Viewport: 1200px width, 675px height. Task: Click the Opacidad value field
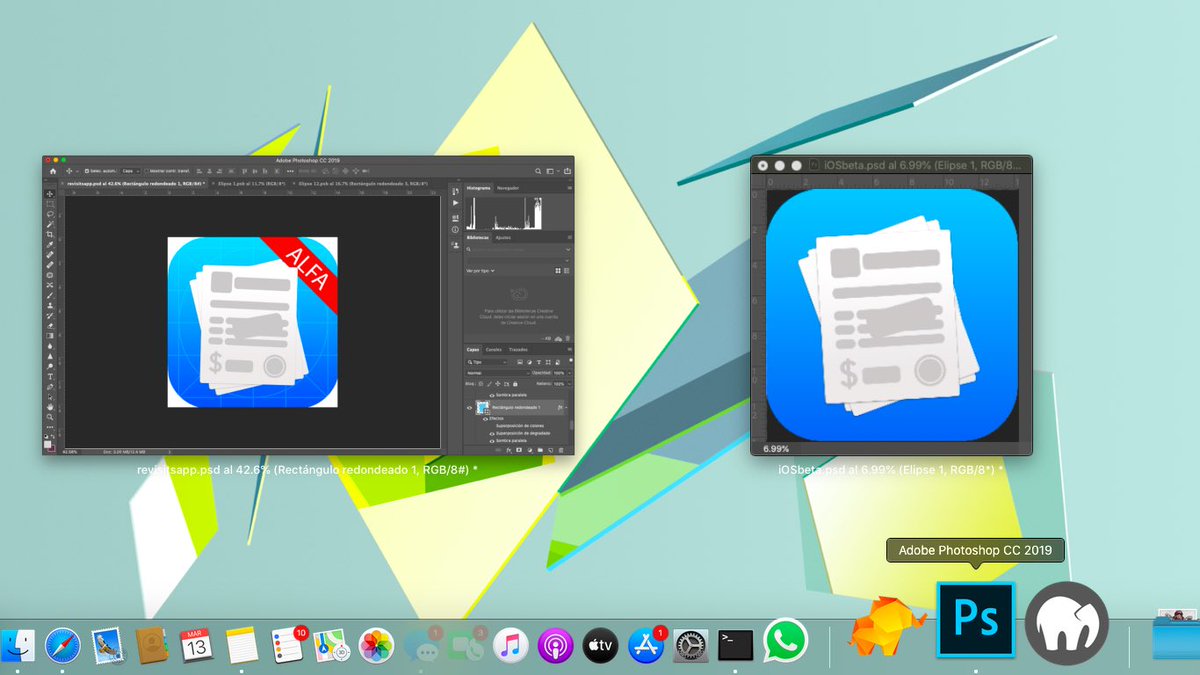[559, 373]
